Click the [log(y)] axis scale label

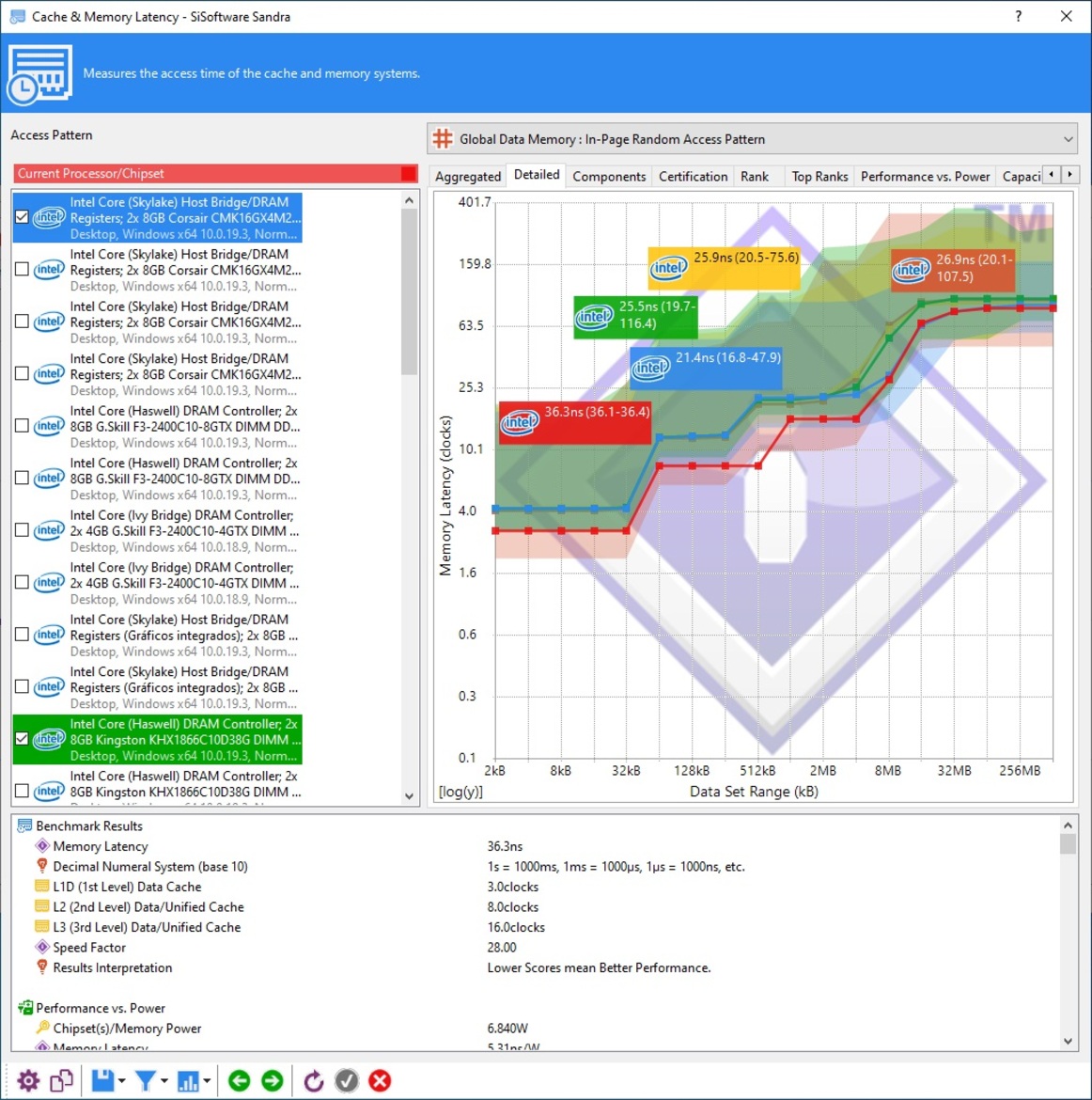coord(460,792)
